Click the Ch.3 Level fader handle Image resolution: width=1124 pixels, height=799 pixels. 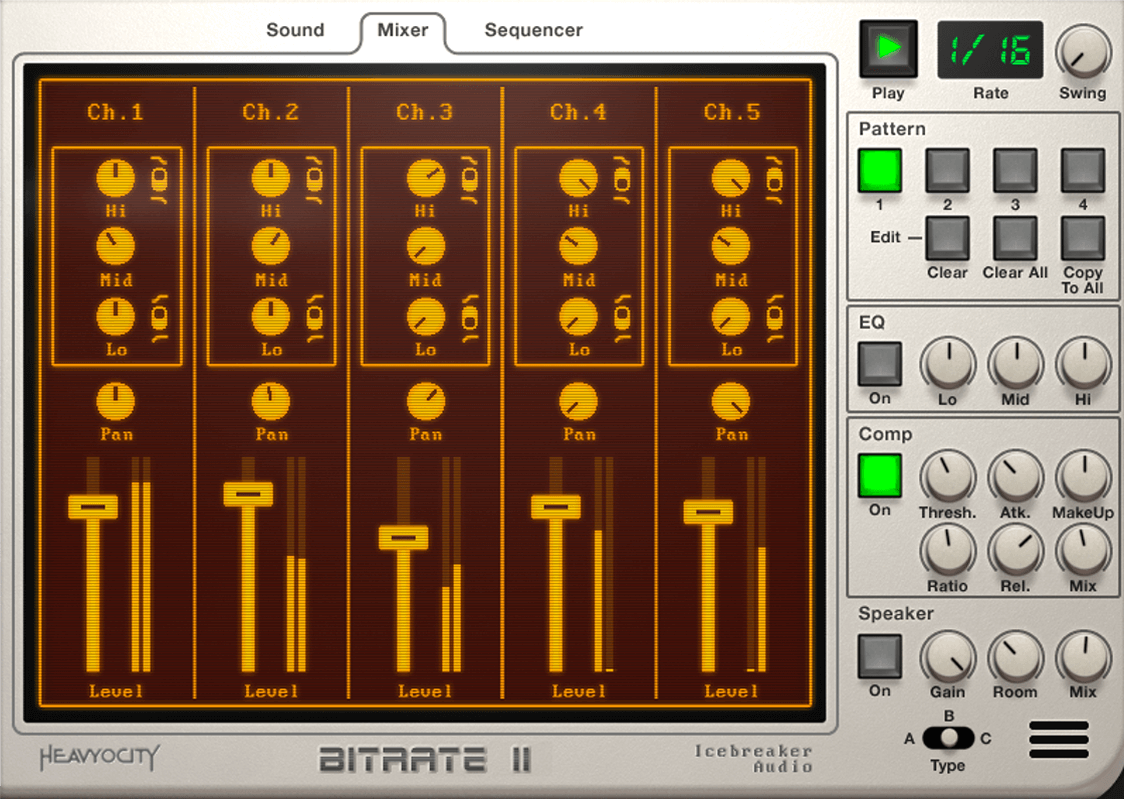(403, 538)
